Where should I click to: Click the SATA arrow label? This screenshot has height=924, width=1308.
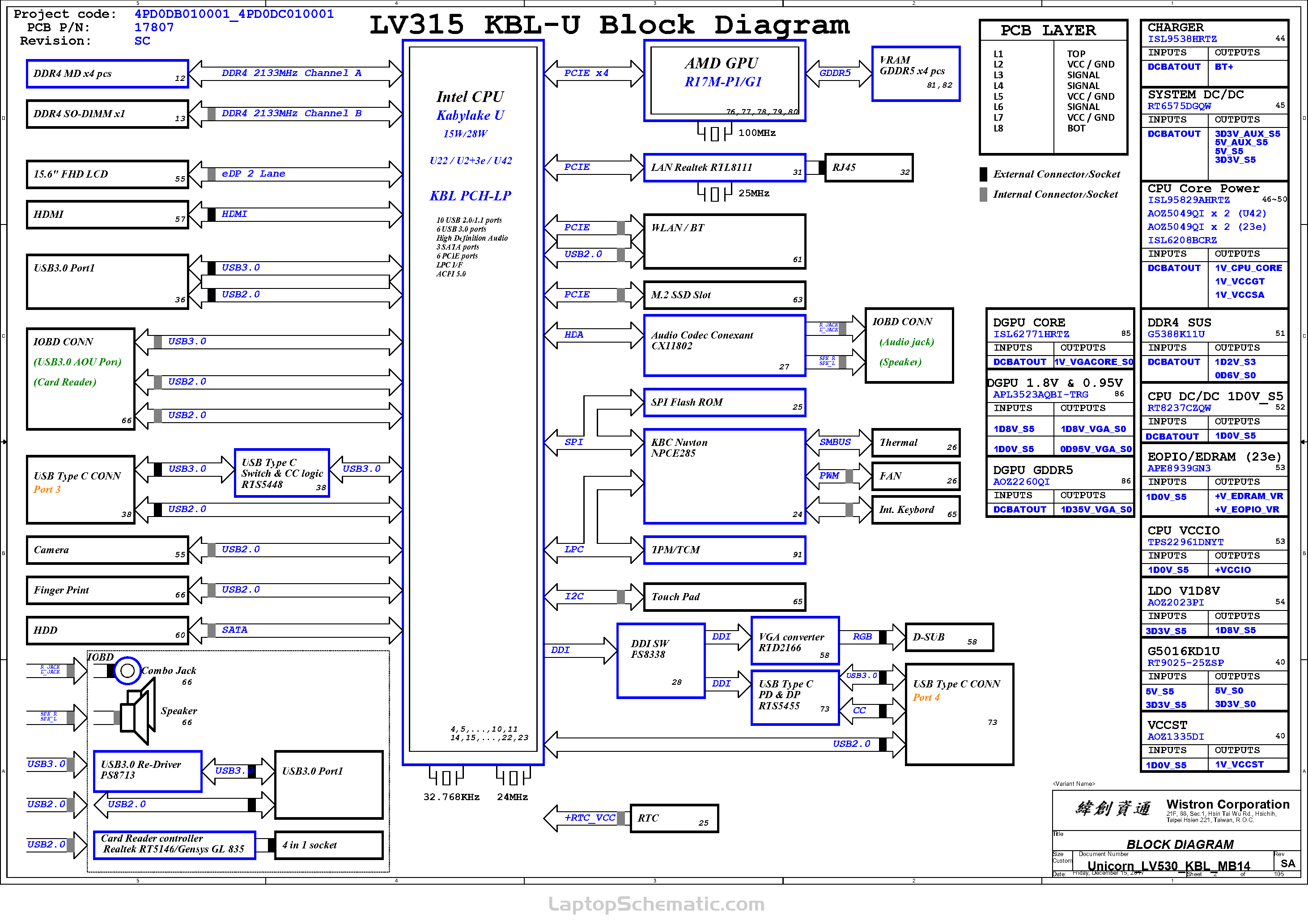pos(235,630)
